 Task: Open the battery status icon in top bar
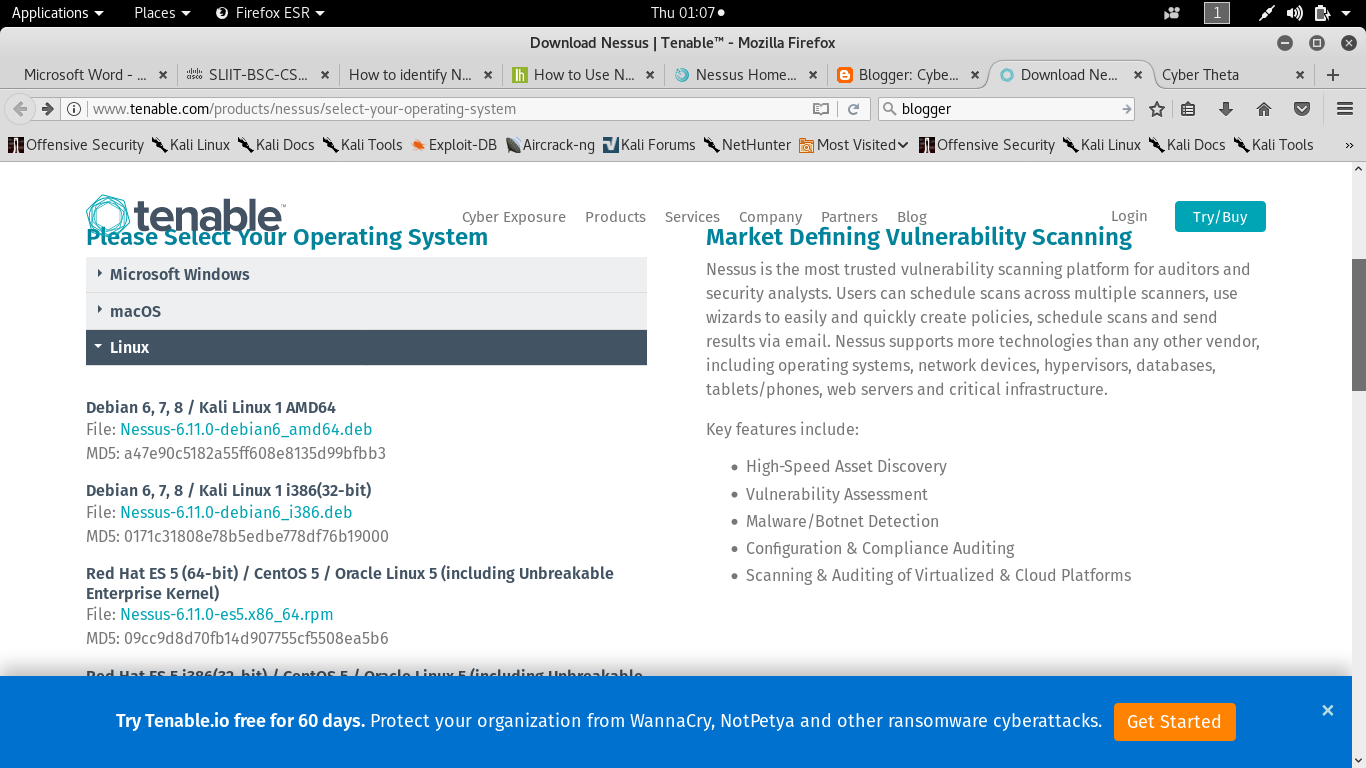[x=1322, y=13]
